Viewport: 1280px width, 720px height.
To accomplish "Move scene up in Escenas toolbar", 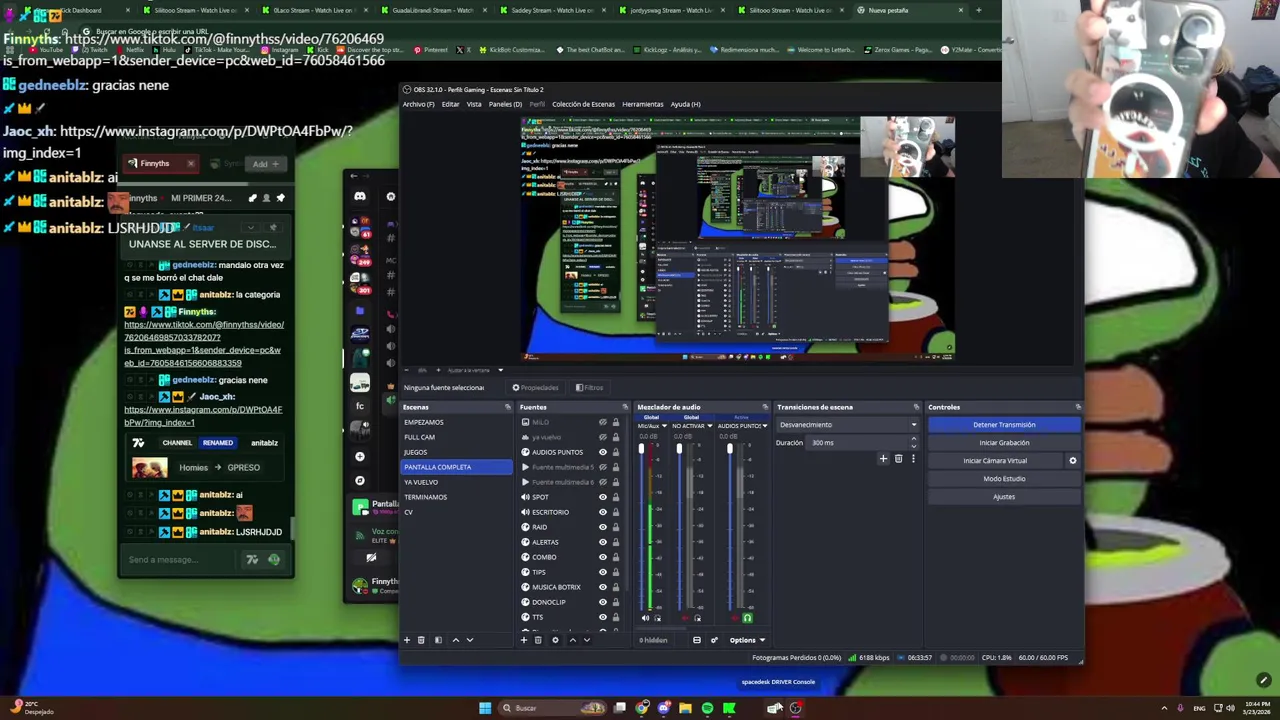I will (456, 640).
